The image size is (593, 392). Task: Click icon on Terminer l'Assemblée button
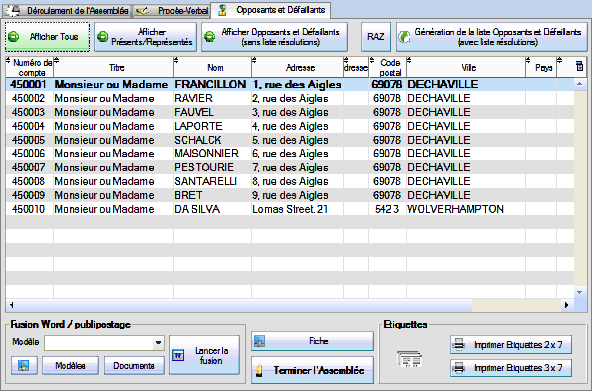tap(259, 370)
